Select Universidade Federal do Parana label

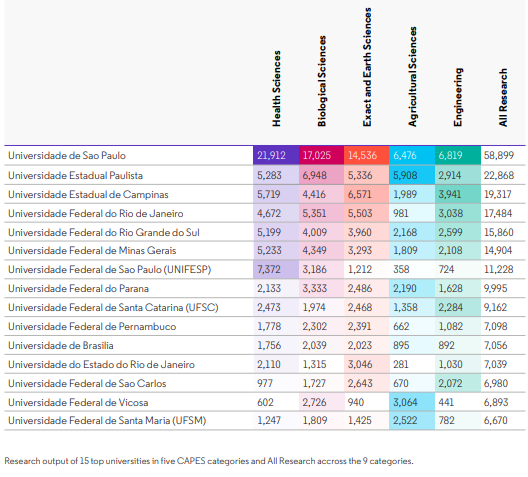tap(78, 288)
